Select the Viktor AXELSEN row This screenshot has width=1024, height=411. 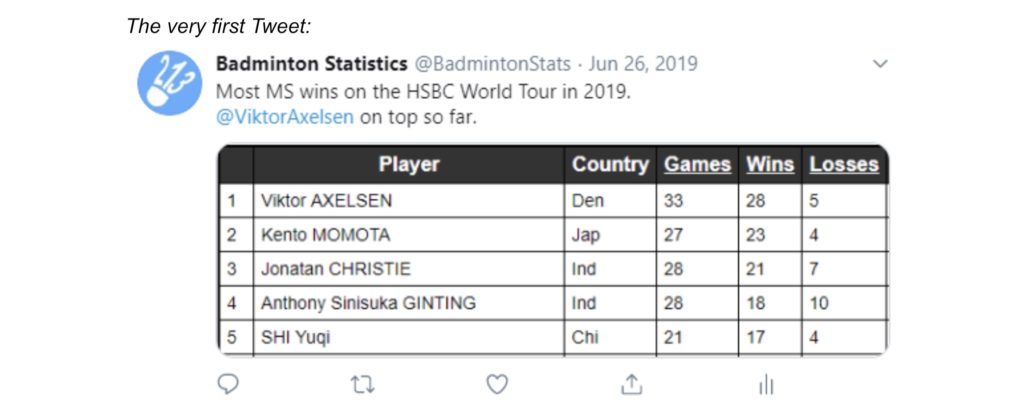tap(554, 201)
